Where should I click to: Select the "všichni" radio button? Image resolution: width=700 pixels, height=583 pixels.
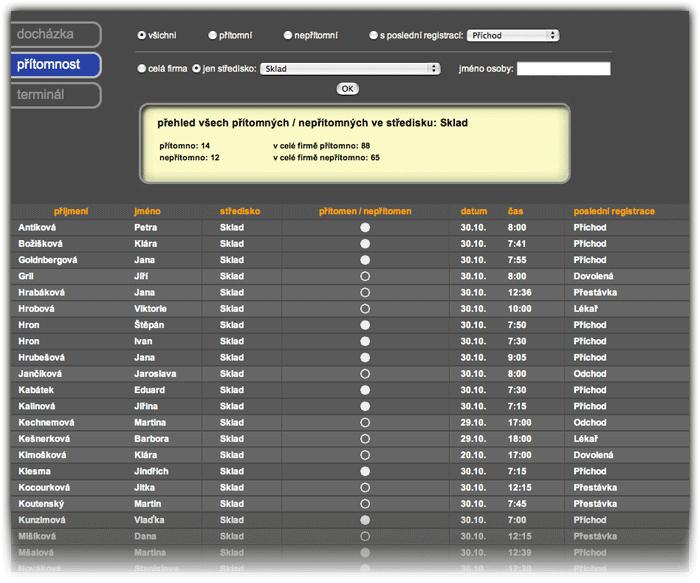142,35
